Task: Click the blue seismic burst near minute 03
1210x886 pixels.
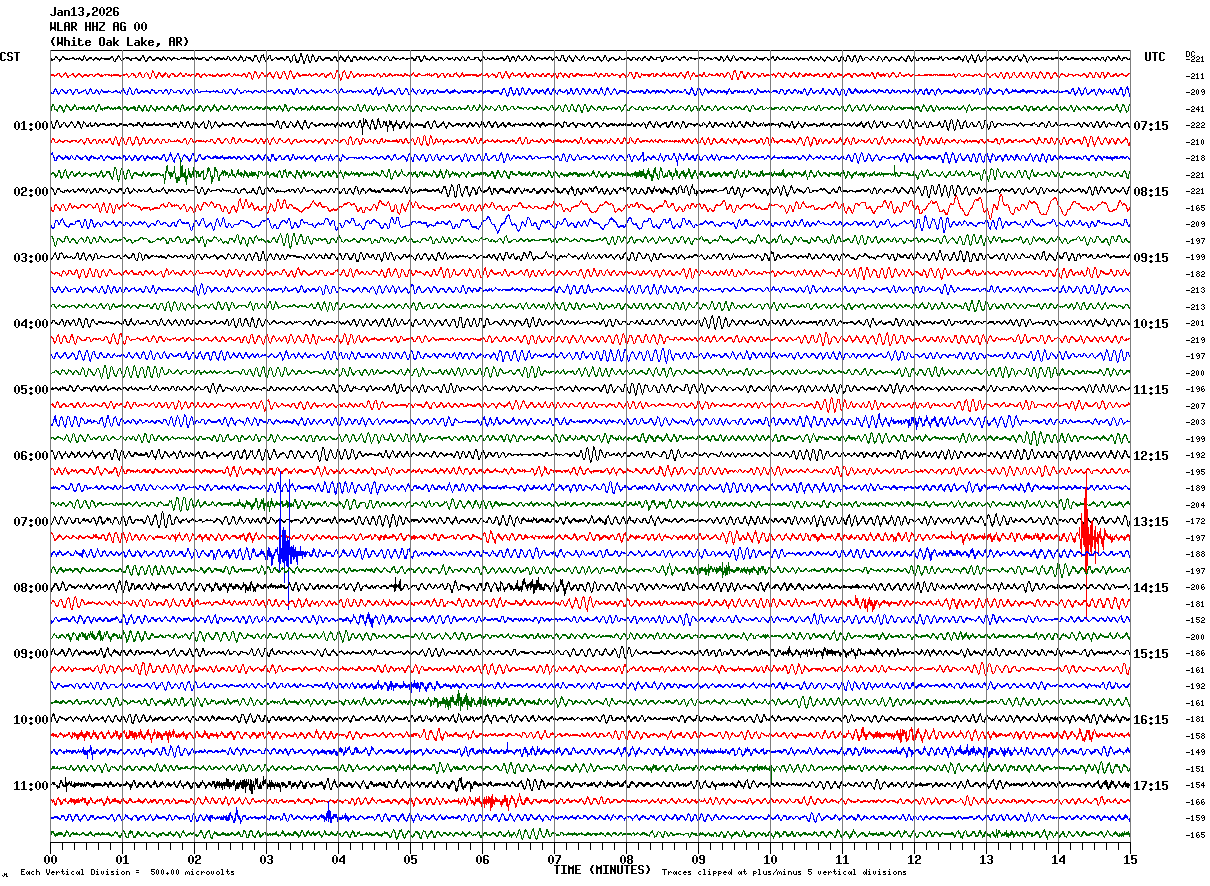Action: tap(284, 551)
